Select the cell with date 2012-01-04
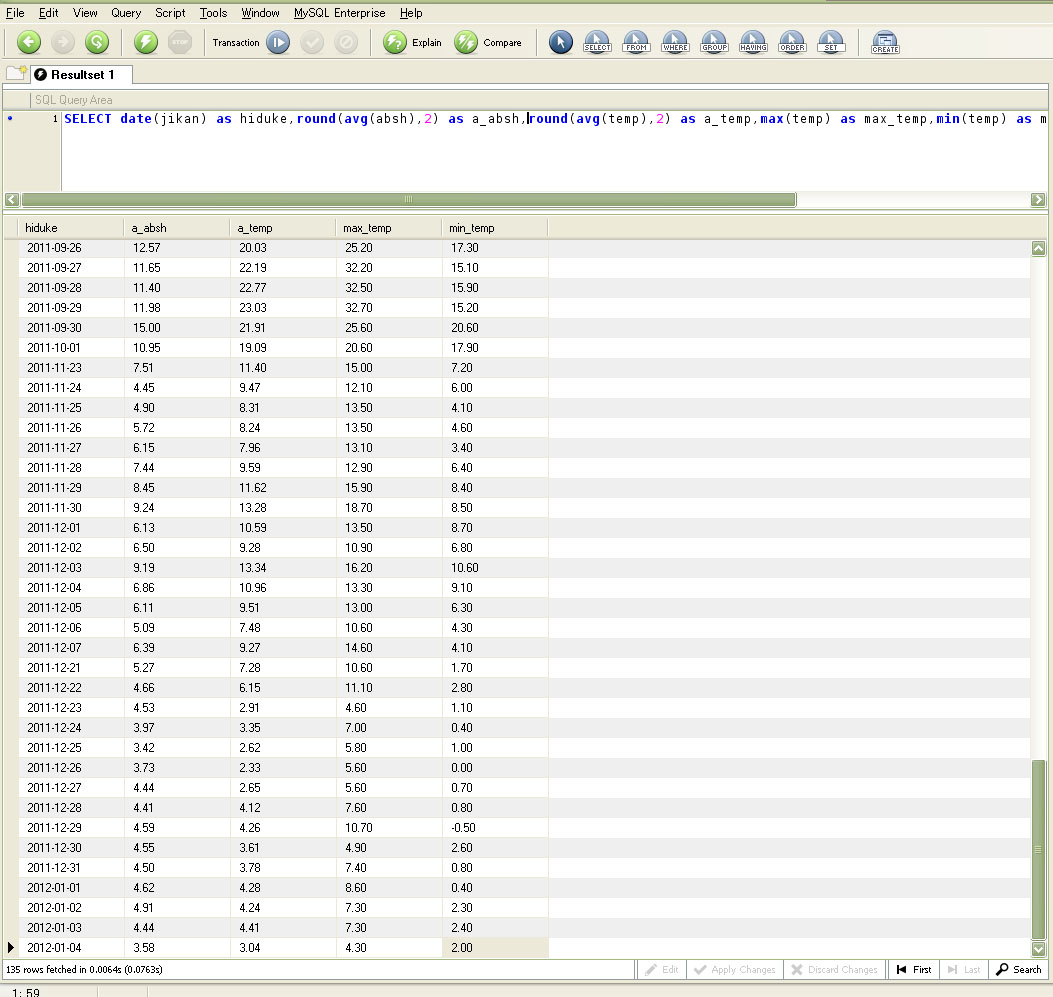 click(x=71, y=947)
